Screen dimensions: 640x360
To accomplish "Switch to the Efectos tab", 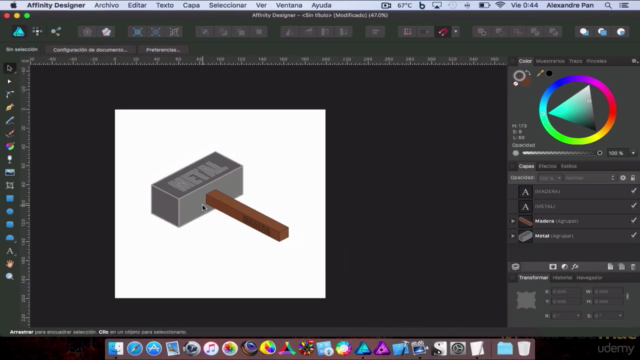I will [547, 166].
